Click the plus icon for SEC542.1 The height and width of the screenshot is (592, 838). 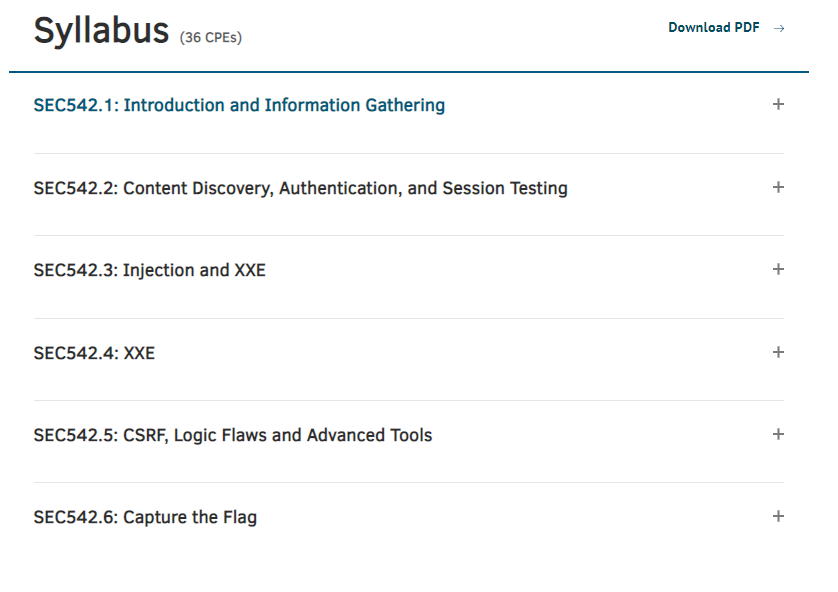click(x=778, y=104)
